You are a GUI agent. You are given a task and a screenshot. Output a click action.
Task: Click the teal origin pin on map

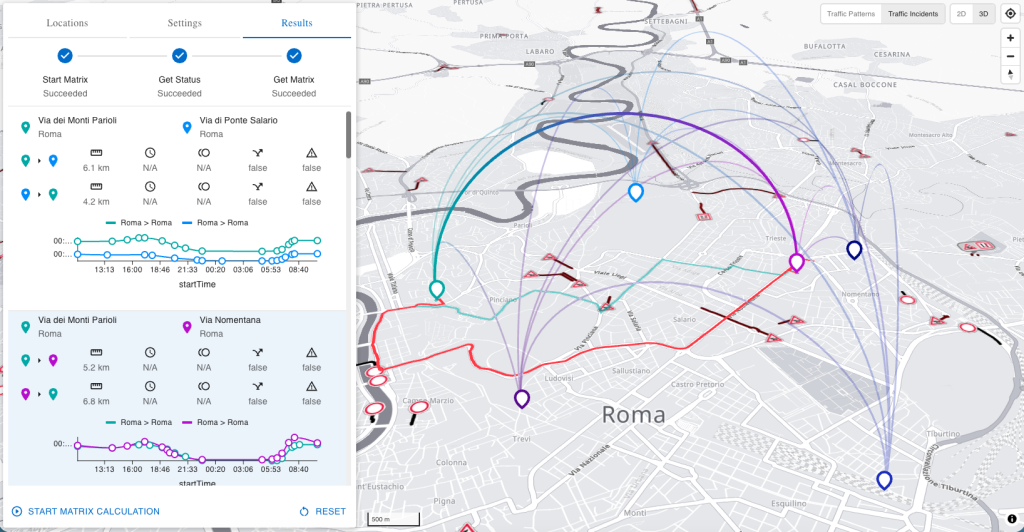tap(436, 289)
